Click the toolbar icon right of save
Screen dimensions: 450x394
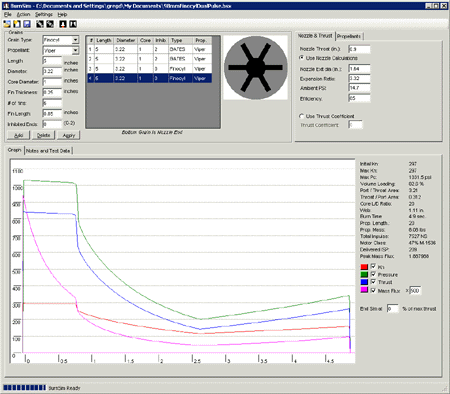click(40, 24)
